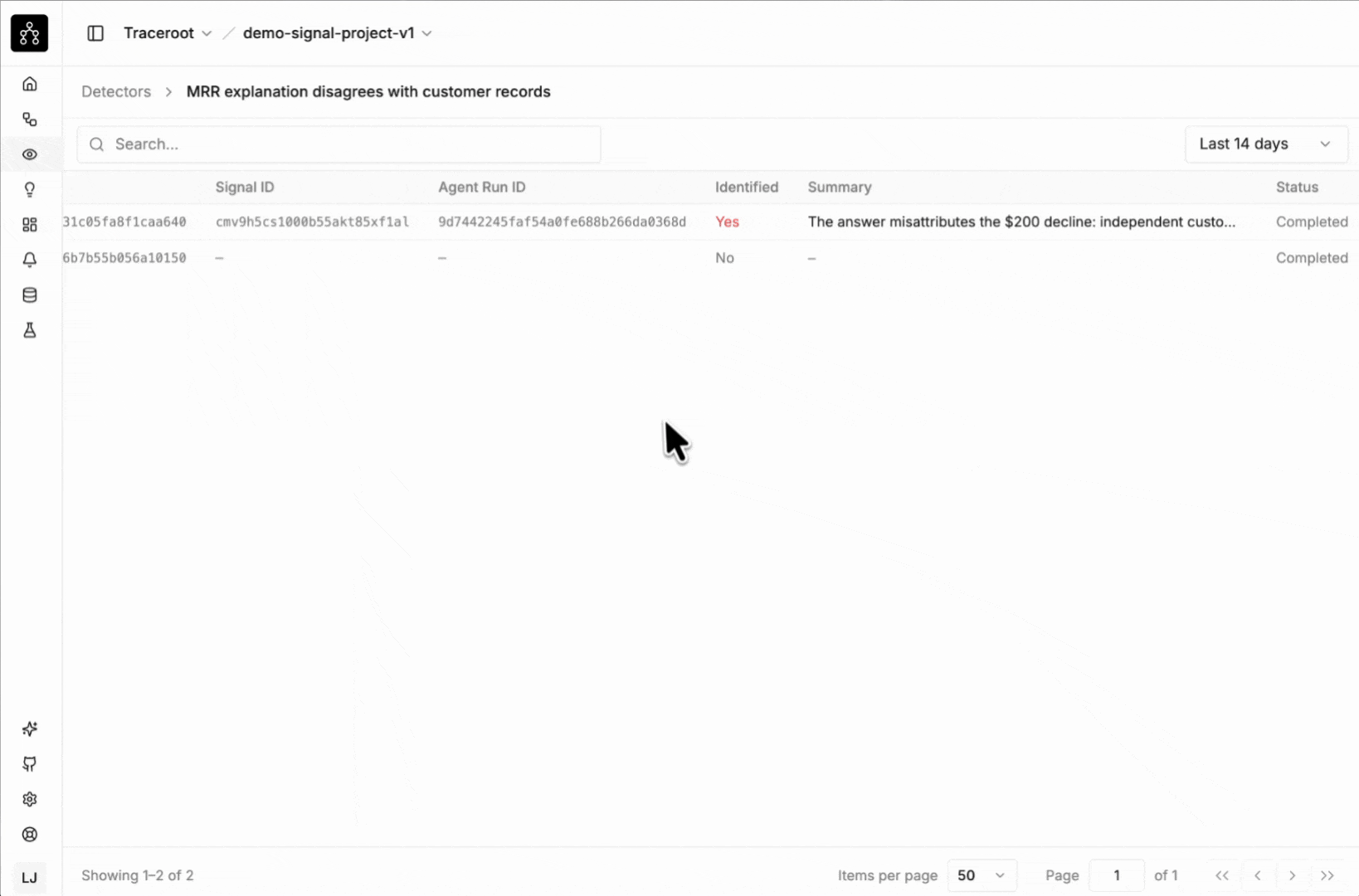This screenshot has height=896, width=1359.
Task: Go to the last page button
Action: tap(1327, 875)
